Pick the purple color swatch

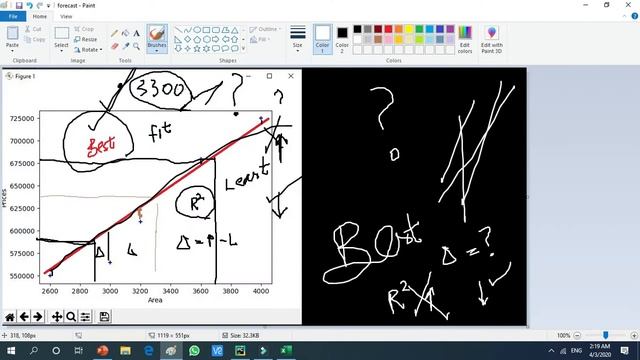450,29
